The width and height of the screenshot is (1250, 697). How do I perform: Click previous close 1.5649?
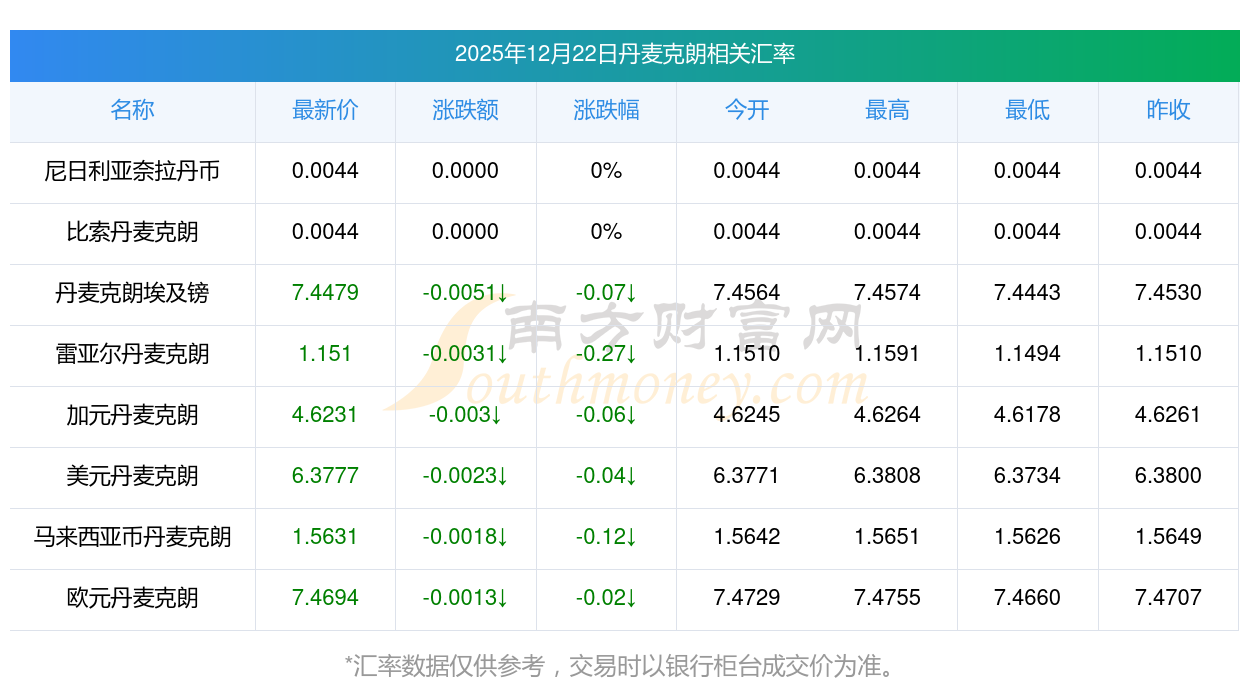(1168, 537)
